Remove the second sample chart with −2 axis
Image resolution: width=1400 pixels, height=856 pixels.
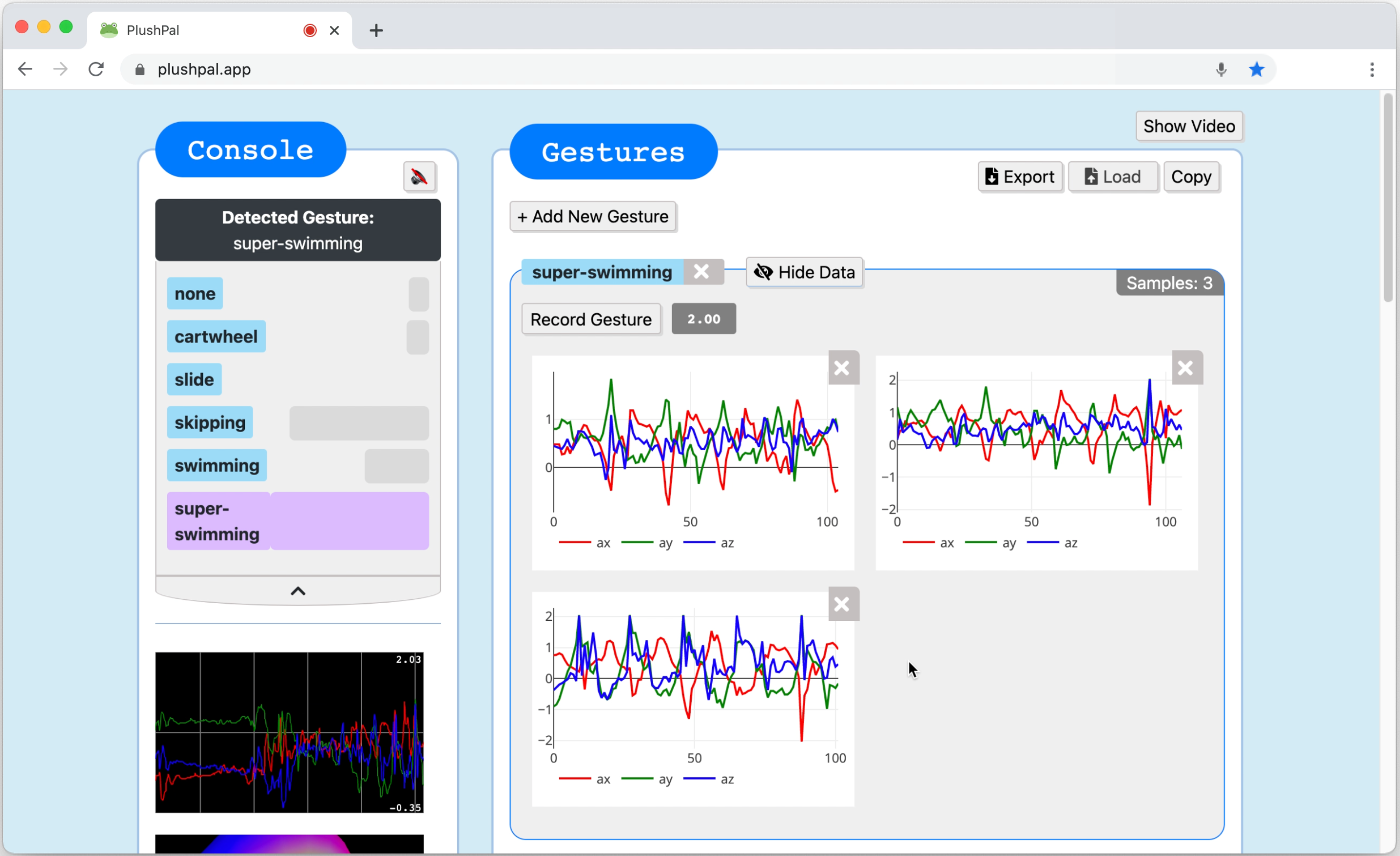[1186, 368]
